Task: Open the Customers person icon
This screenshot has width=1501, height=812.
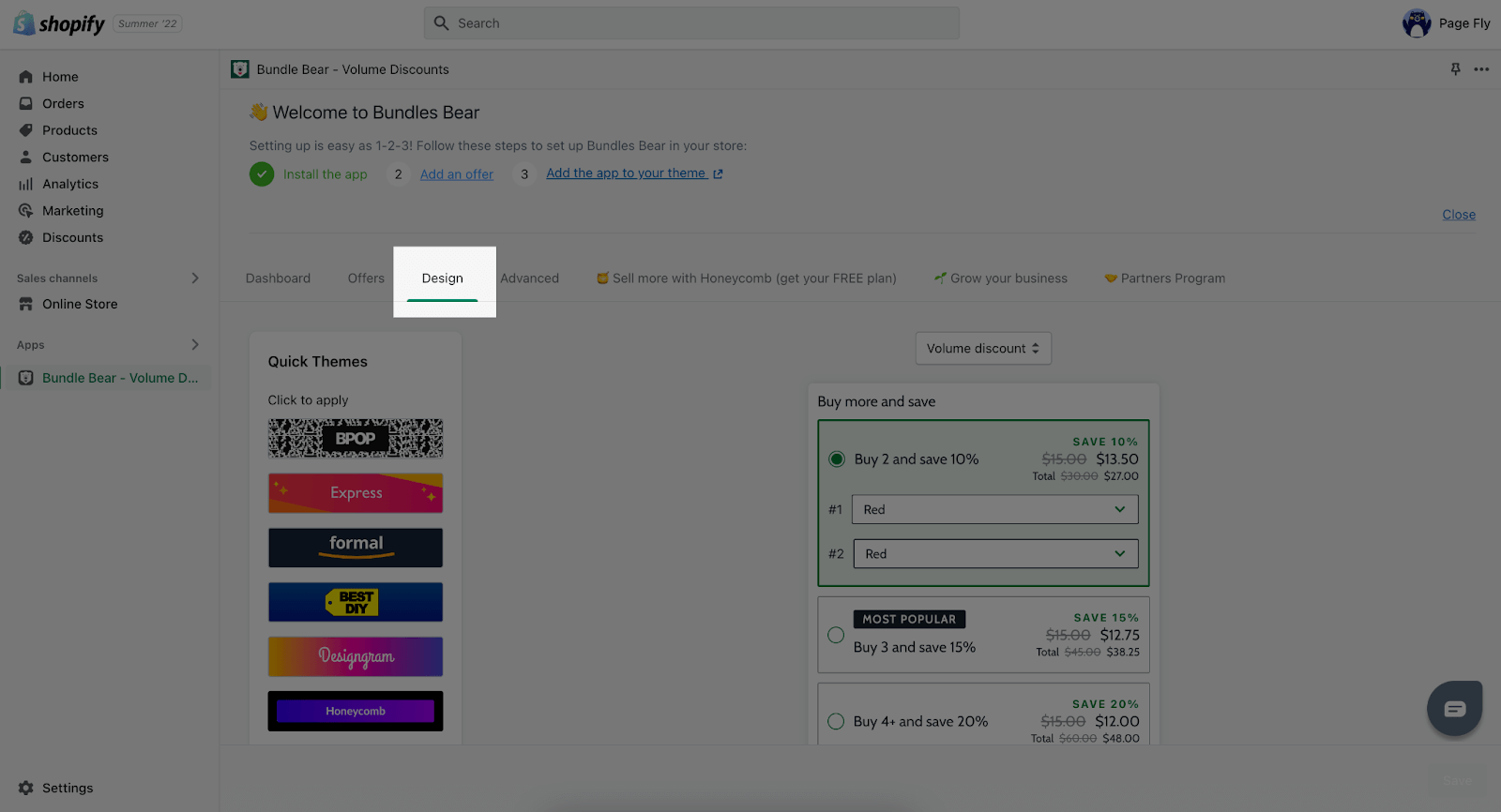Action: (25, 158)
